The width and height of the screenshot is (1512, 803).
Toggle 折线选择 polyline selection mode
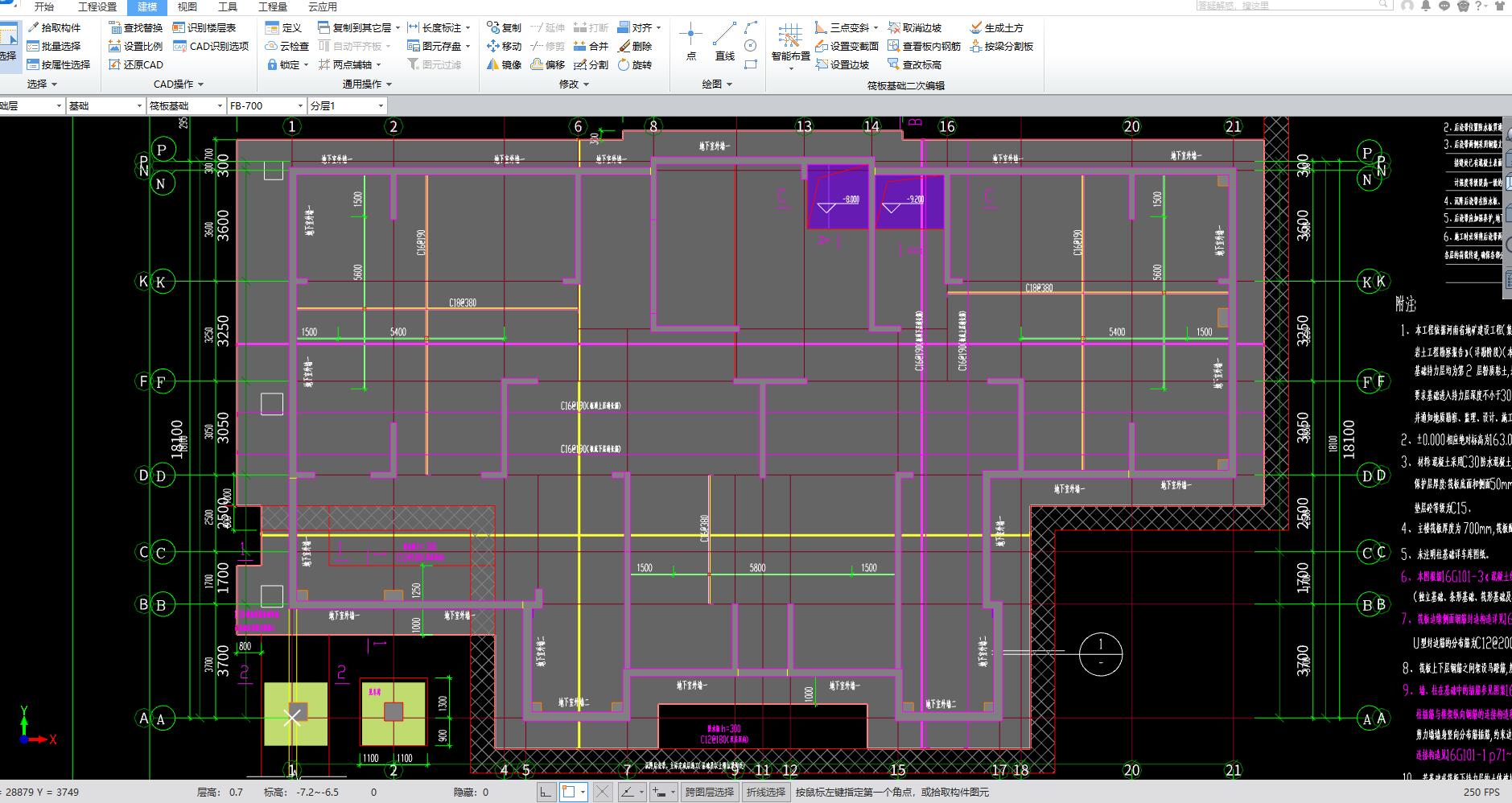tap(765, 793)
